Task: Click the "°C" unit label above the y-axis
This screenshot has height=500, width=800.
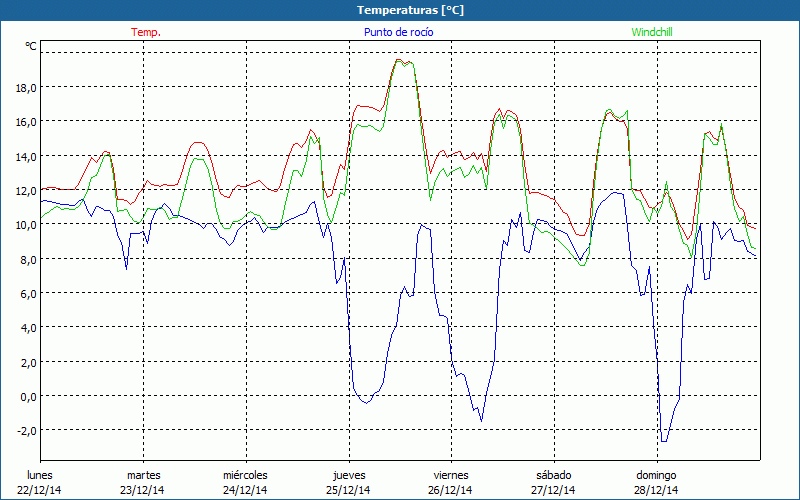Action: [31, 46]
